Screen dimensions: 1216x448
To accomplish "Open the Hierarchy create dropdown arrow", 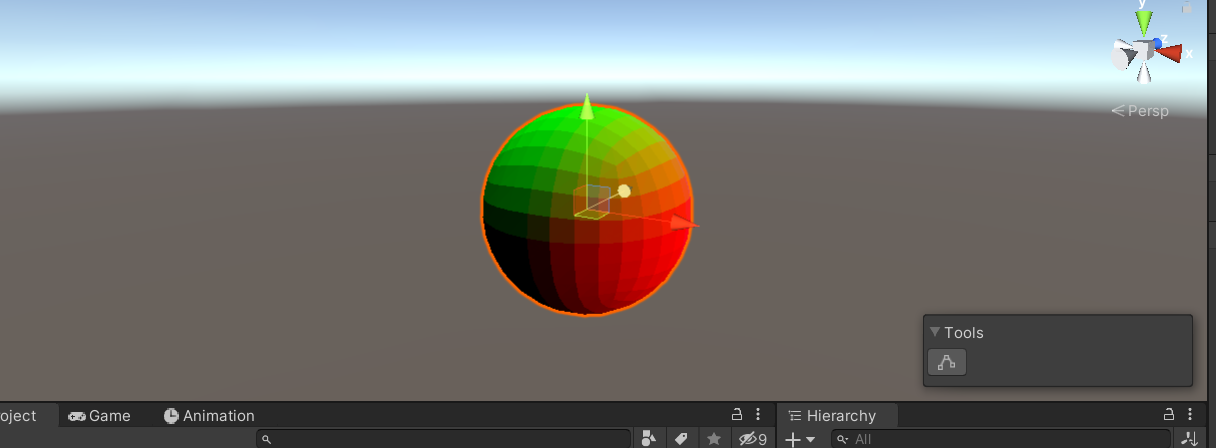I will tap(811, 440).
